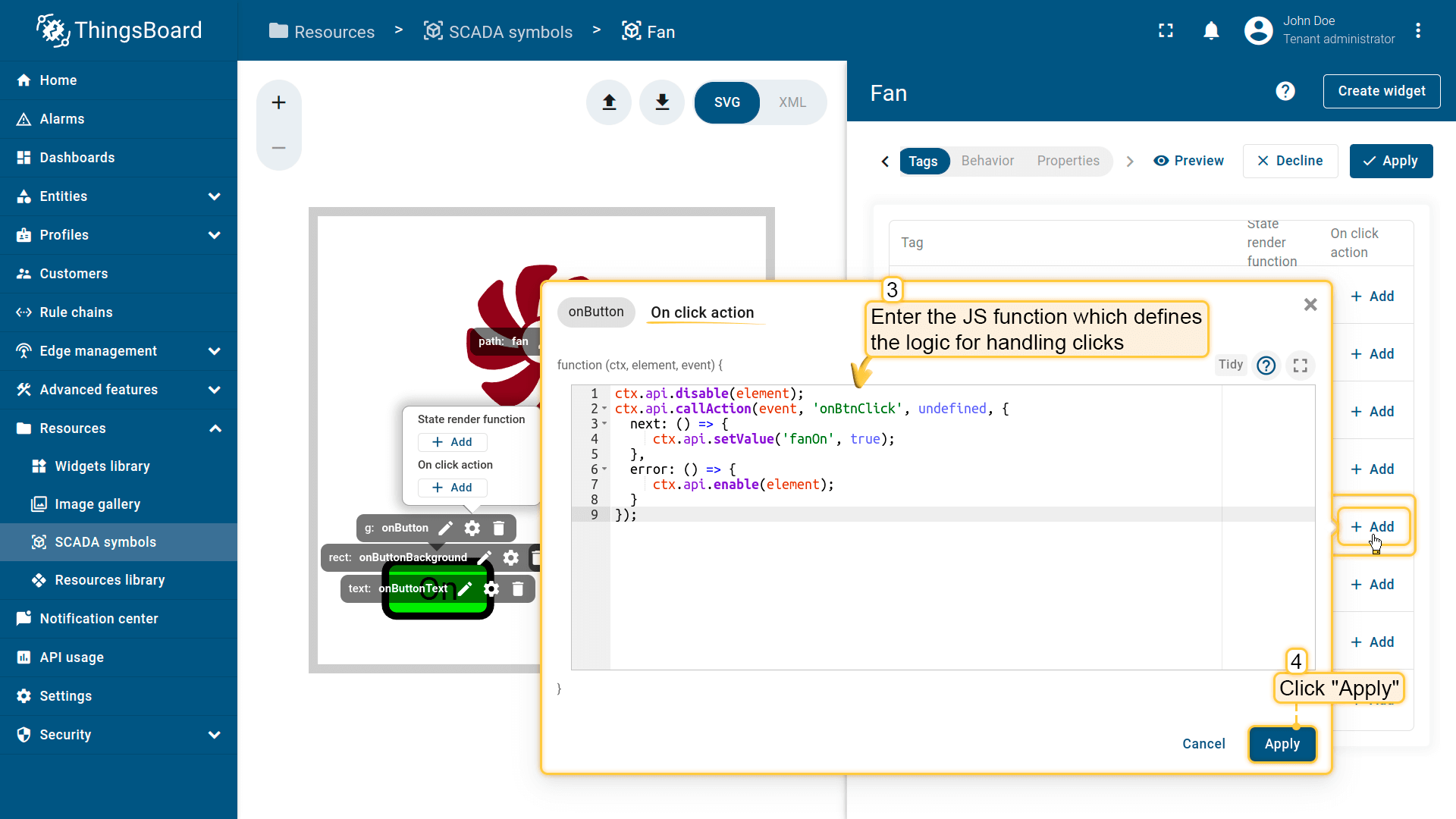Open the code editor help icon

tap(1266, 366)
